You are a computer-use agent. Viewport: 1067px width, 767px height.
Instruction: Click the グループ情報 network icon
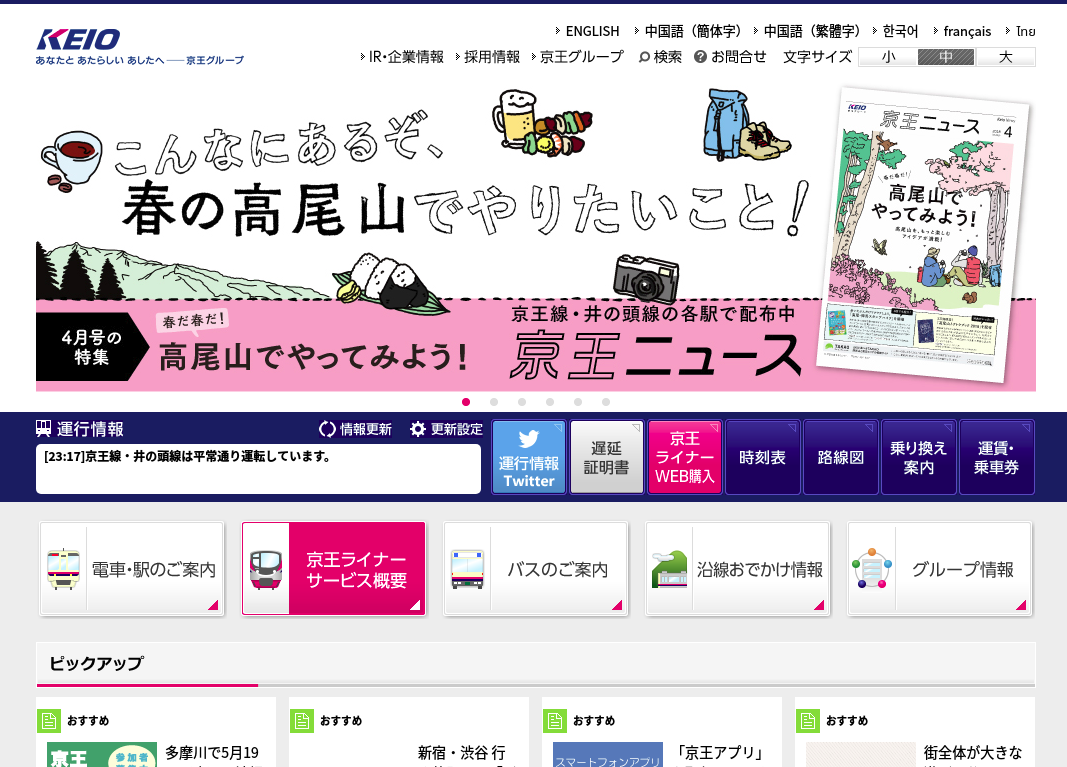(872, 568)
